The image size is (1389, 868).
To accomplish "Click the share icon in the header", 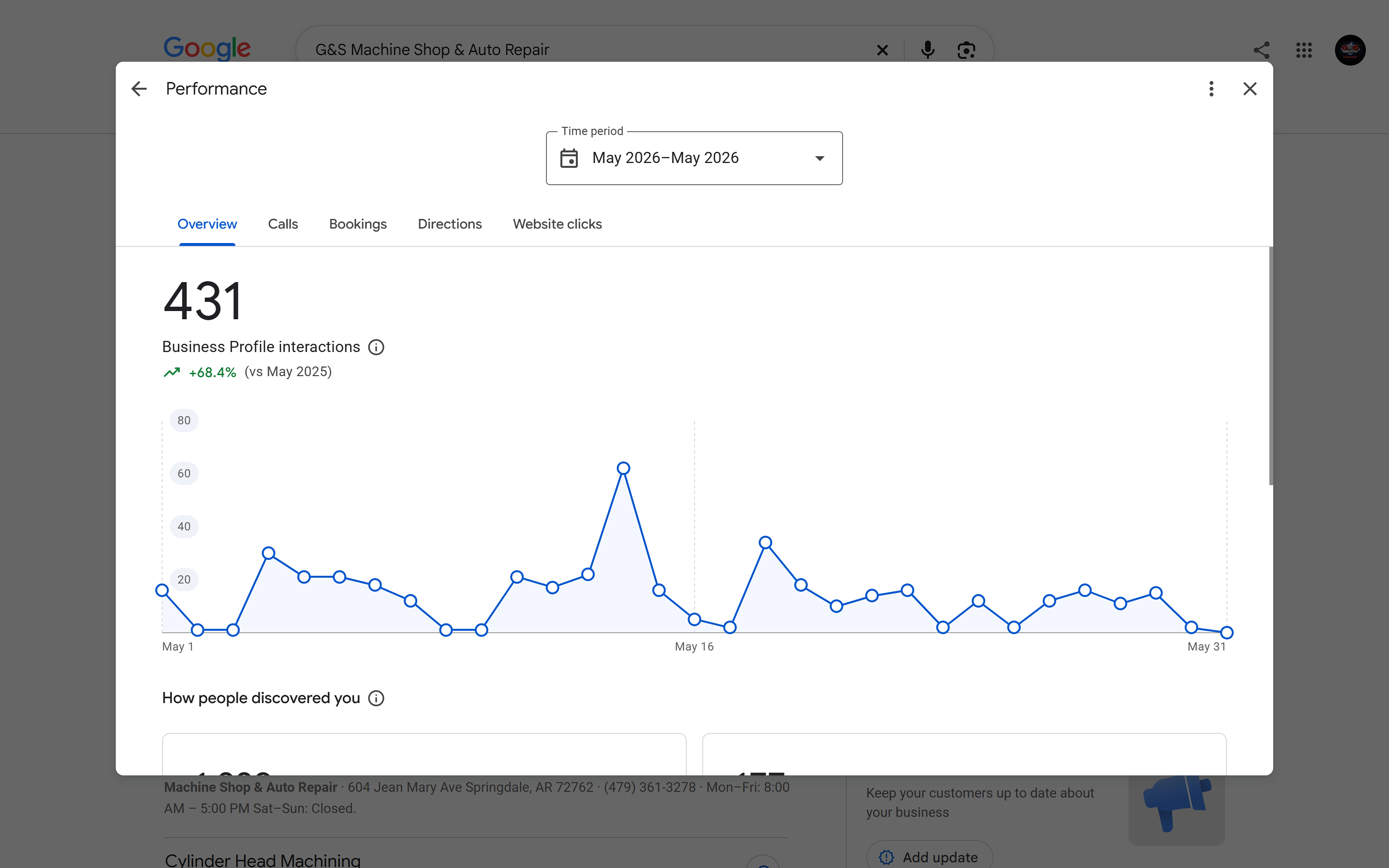I will 1261,51.
